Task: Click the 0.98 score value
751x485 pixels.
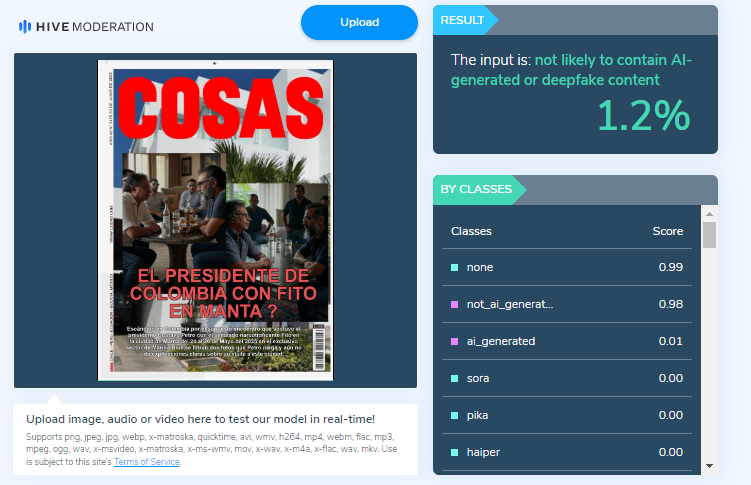Action: tap(671, 304)
